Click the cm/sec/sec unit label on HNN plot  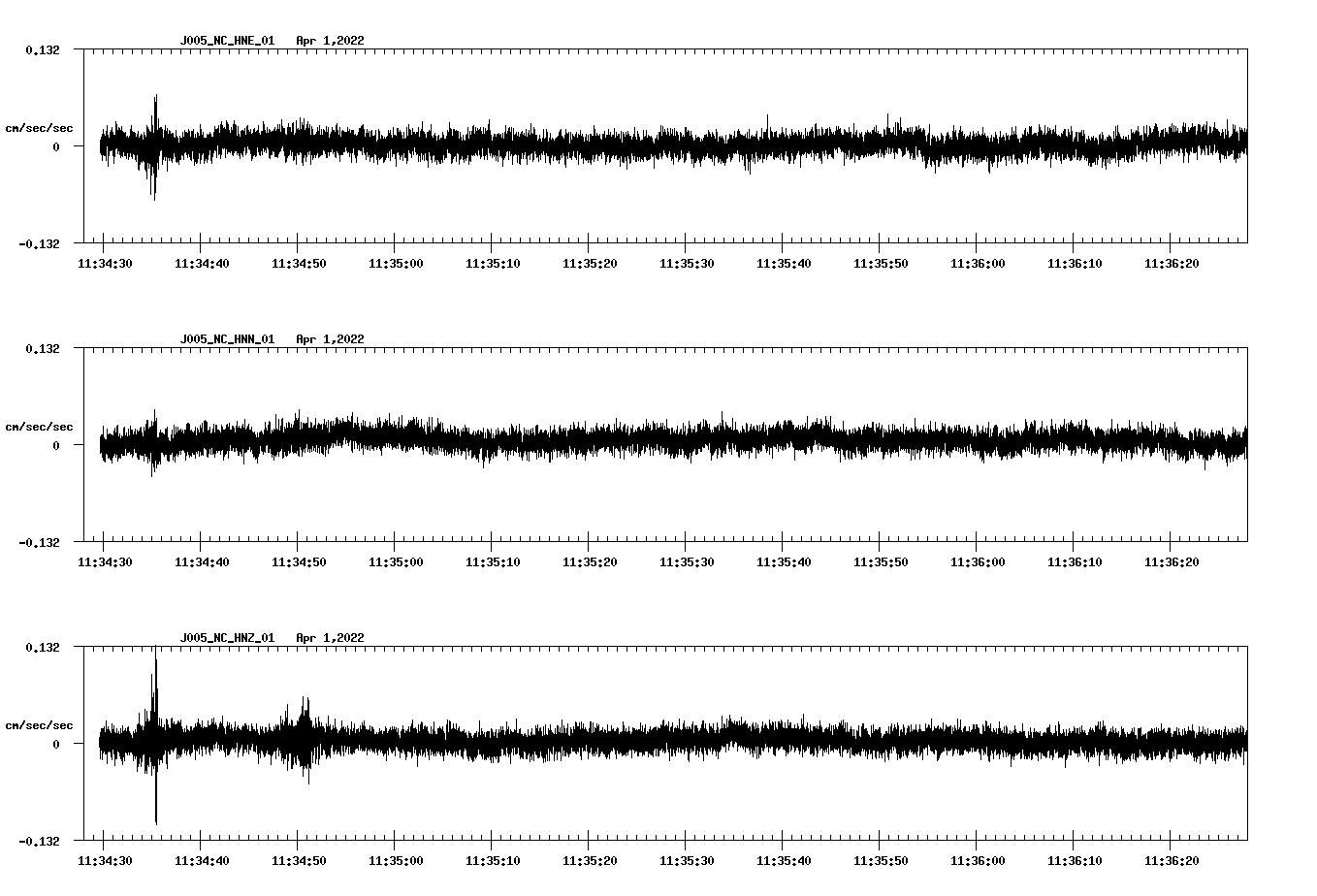(x=39, y=427)
